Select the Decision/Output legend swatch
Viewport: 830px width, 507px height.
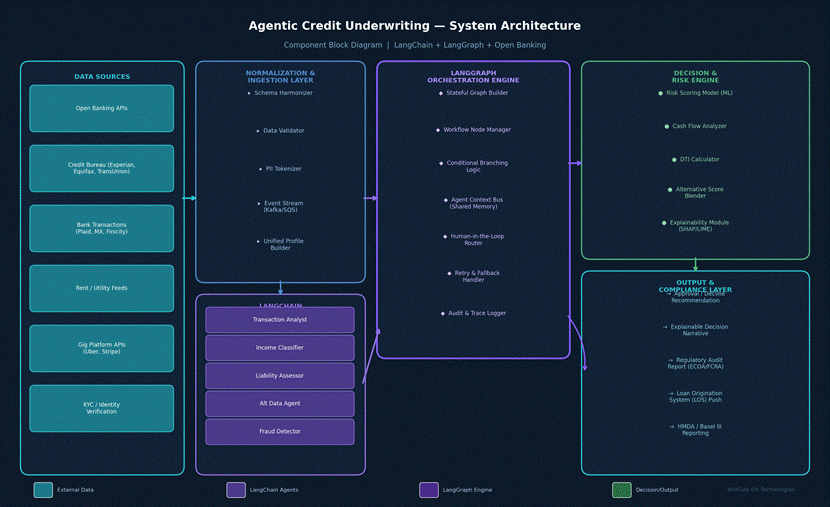click(x=622, y=490)
